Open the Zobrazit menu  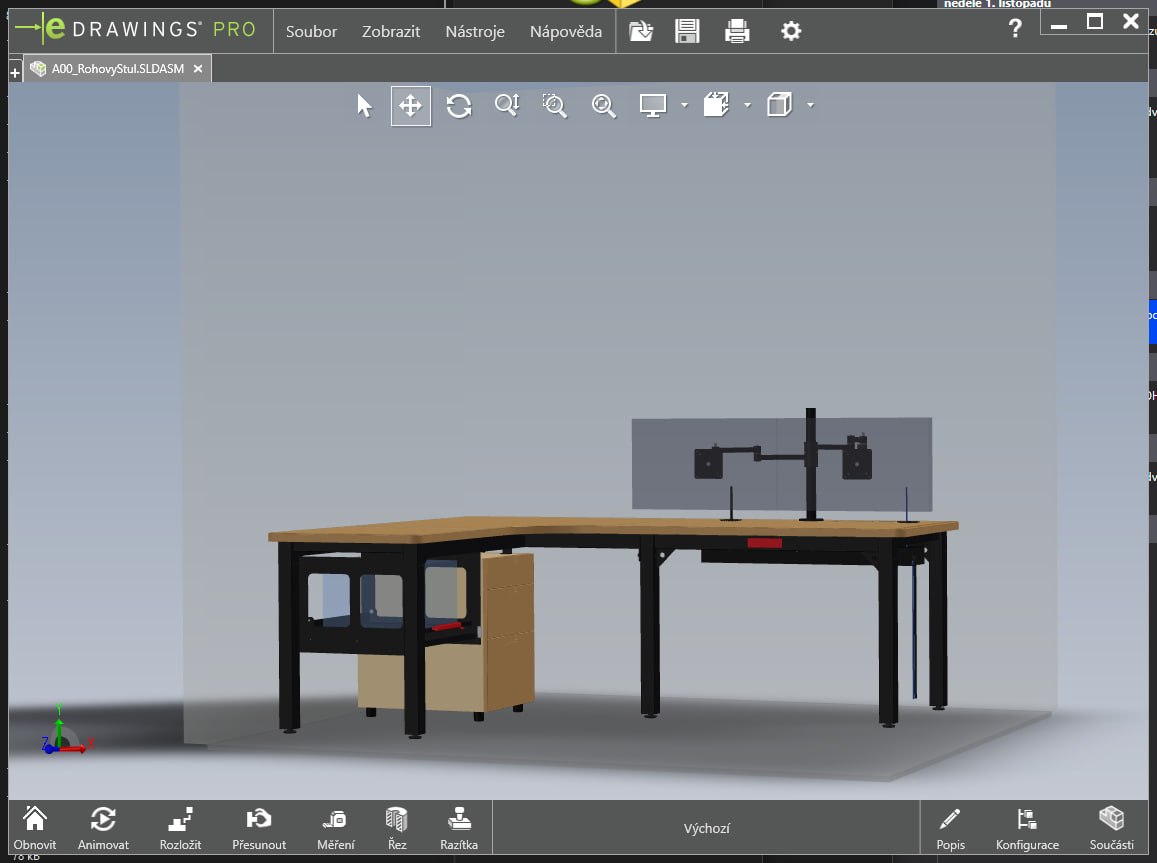pos(390,32)
